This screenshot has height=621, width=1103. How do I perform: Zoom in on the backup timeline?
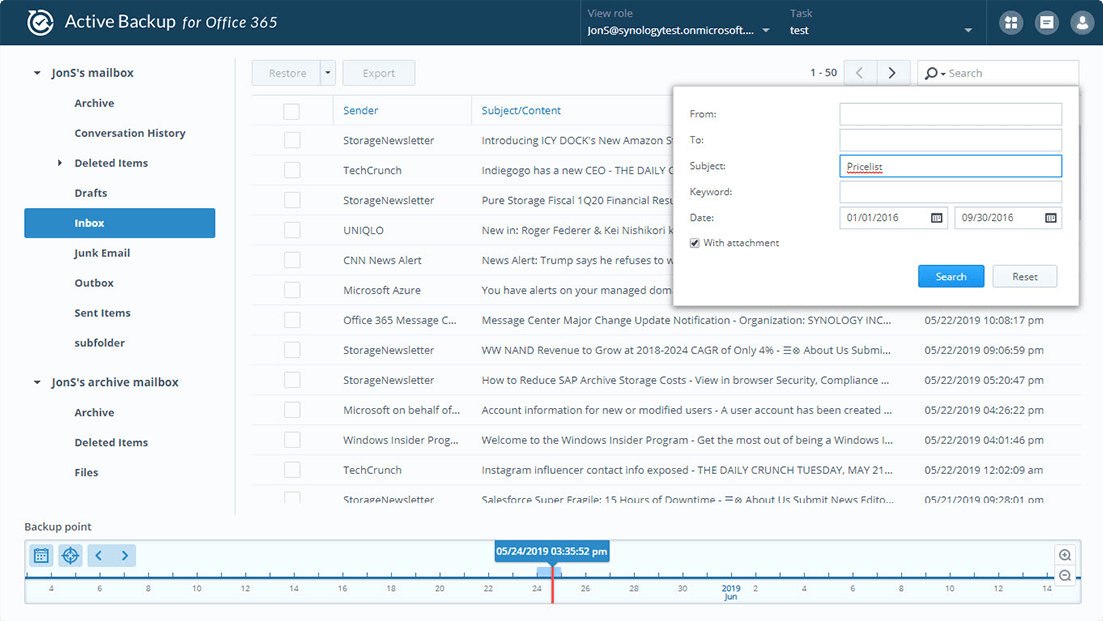click(x=1065, y=555)
